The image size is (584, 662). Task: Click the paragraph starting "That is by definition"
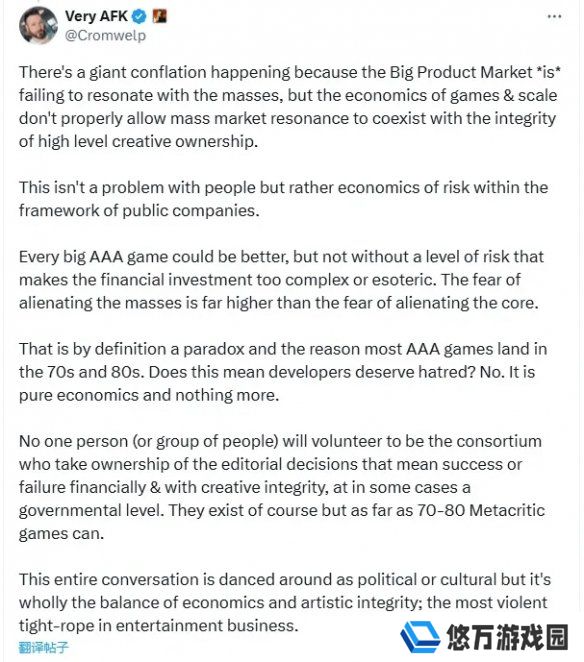pos(283,372)
